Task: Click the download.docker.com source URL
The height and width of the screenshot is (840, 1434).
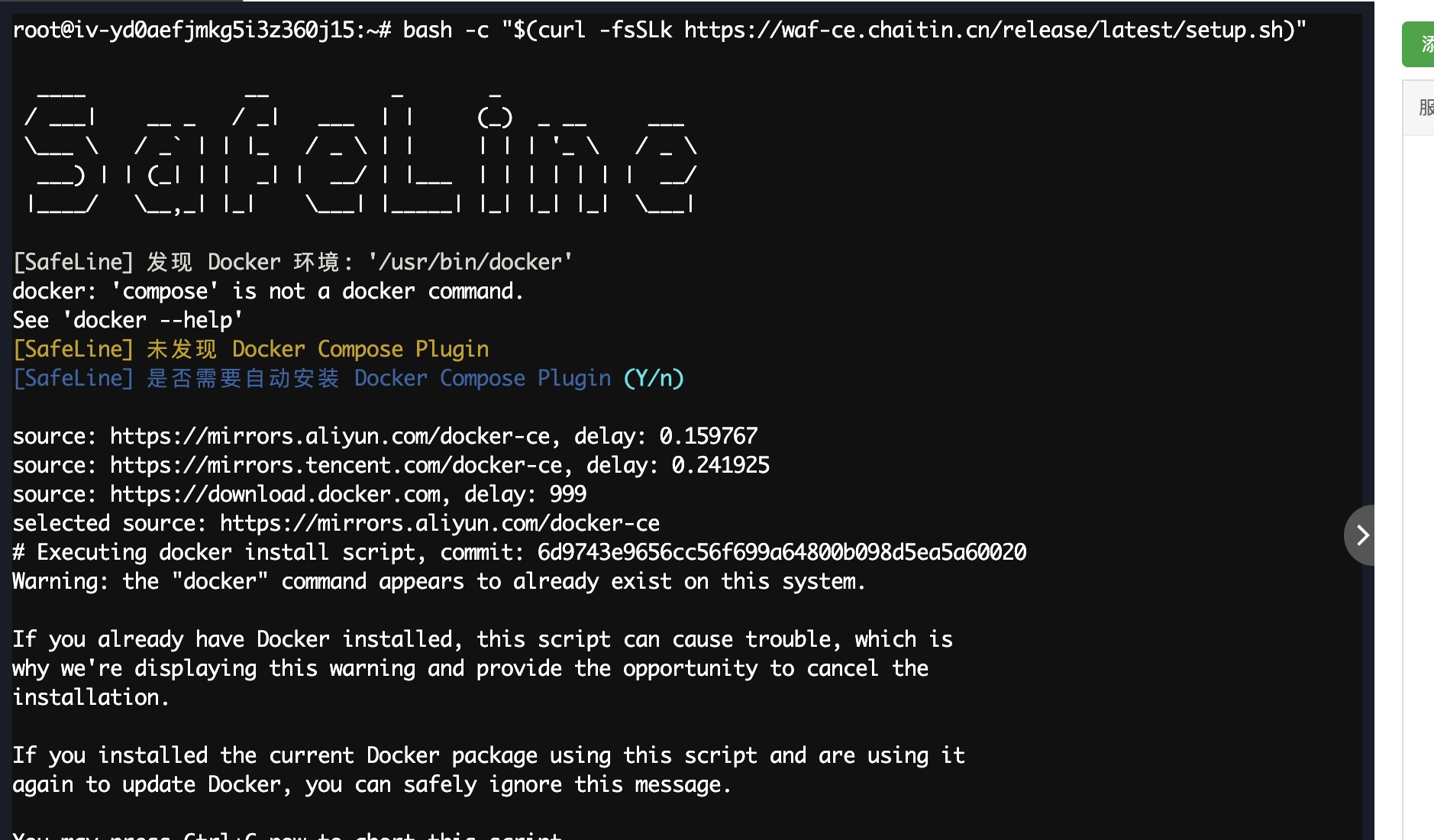Action: (275, 494)
